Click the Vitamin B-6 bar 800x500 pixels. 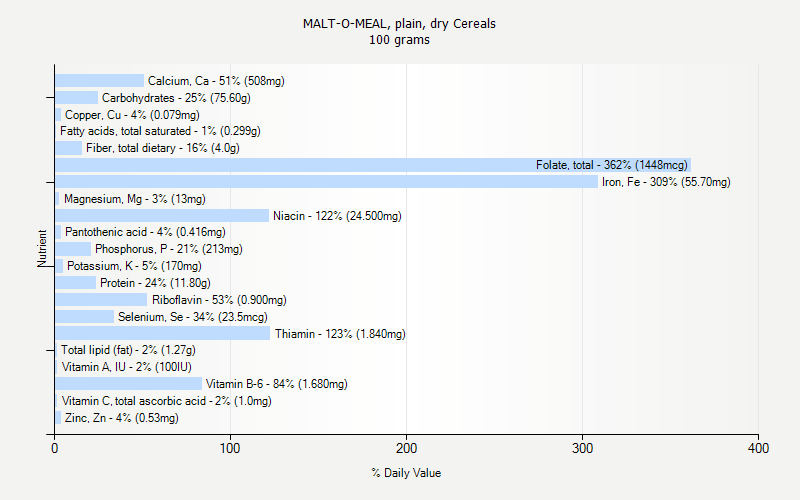(128, 383)
